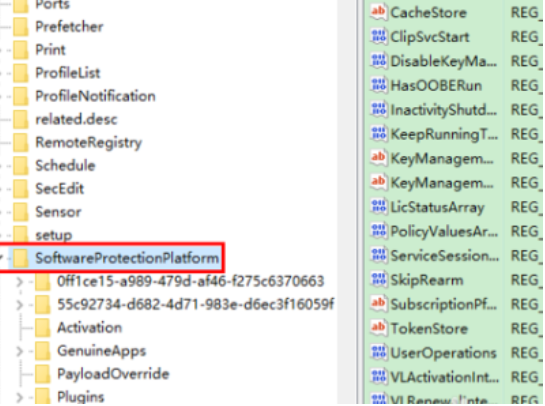Expand the 0ff1ce15-a989 subkey
545x406 pixels.
coord(19,281)
